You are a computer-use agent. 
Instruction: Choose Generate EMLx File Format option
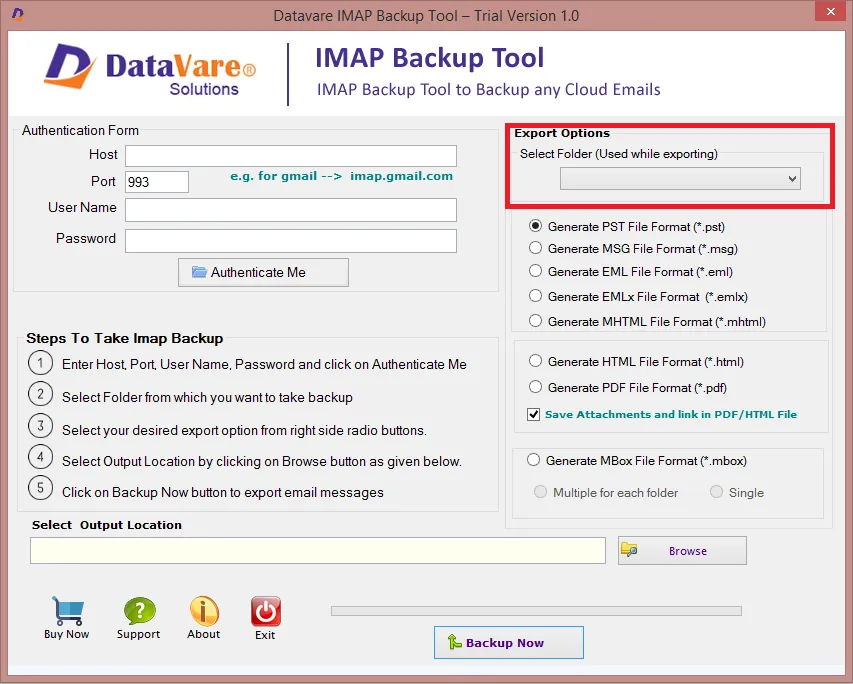(x=535, y=296)
